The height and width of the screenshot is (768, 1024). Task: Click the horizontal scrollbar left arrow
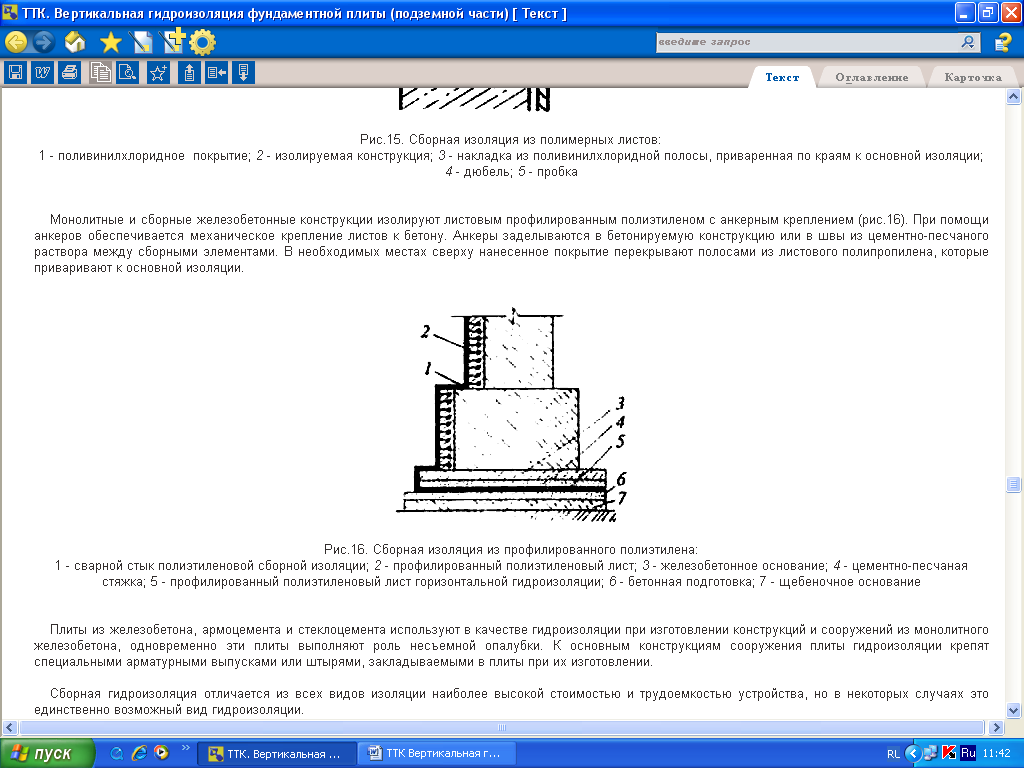pyautogui.click(x=10, y=727)
